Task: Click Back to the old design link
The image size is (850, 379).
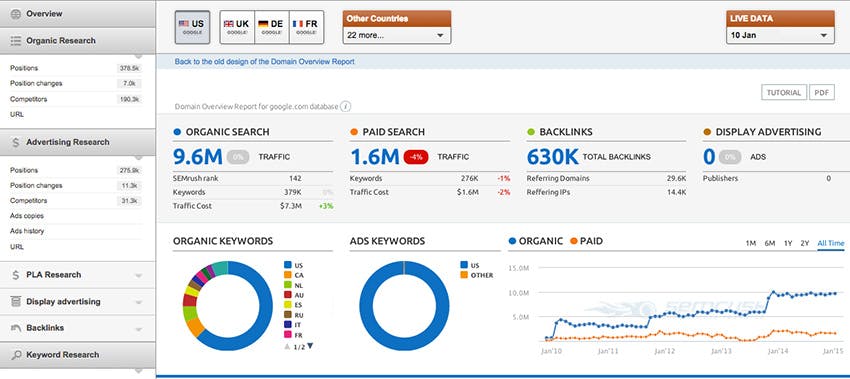Action: [265, 62]
